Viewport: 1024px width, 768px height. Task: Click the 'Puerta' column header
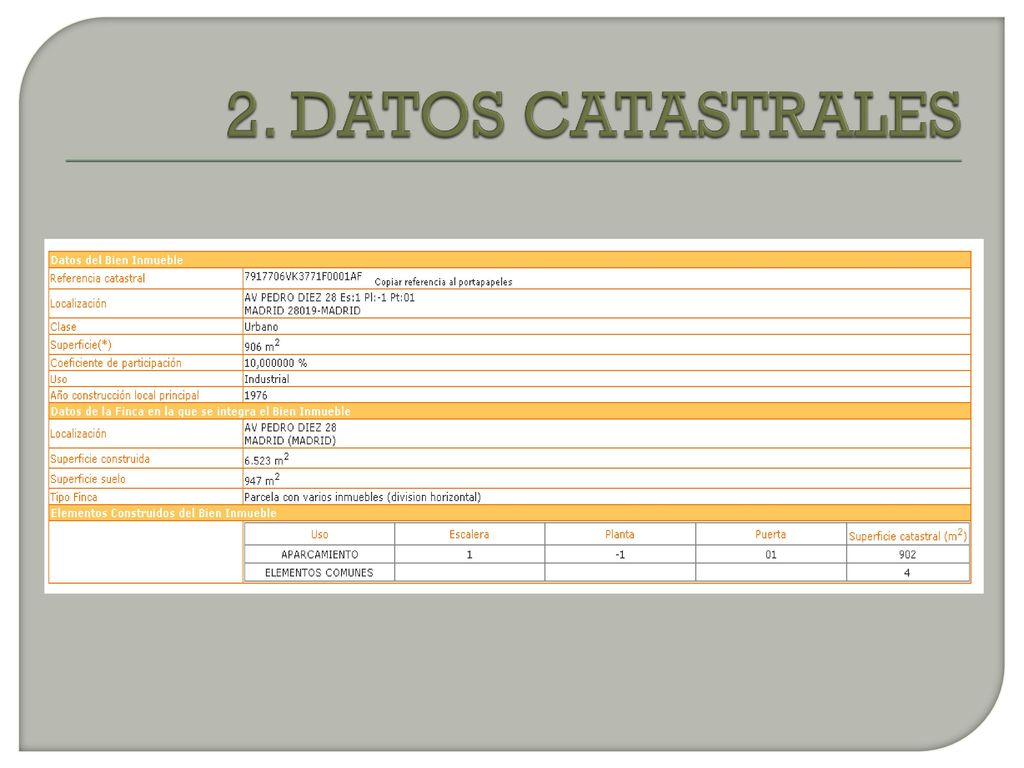(x=771, y=534)
